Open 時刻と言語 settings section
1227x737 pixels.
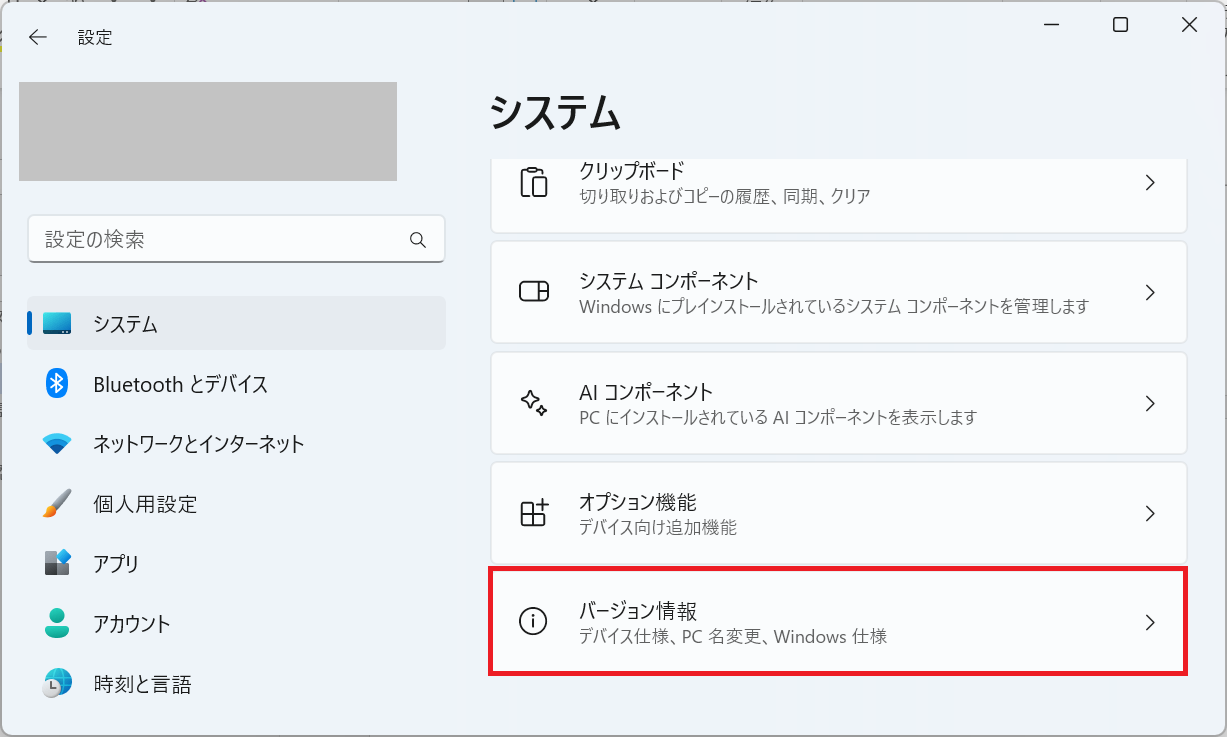click(236, 683)
